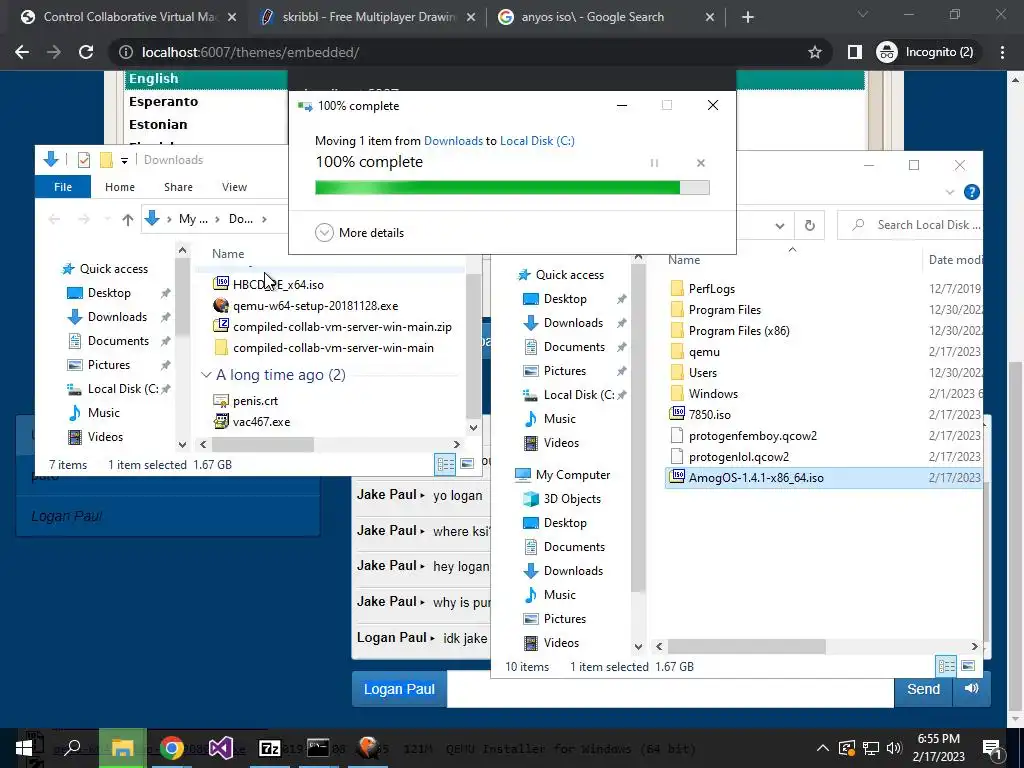Select PerfLogs folder
This screenshot has height=768, width=1024.
712,289
